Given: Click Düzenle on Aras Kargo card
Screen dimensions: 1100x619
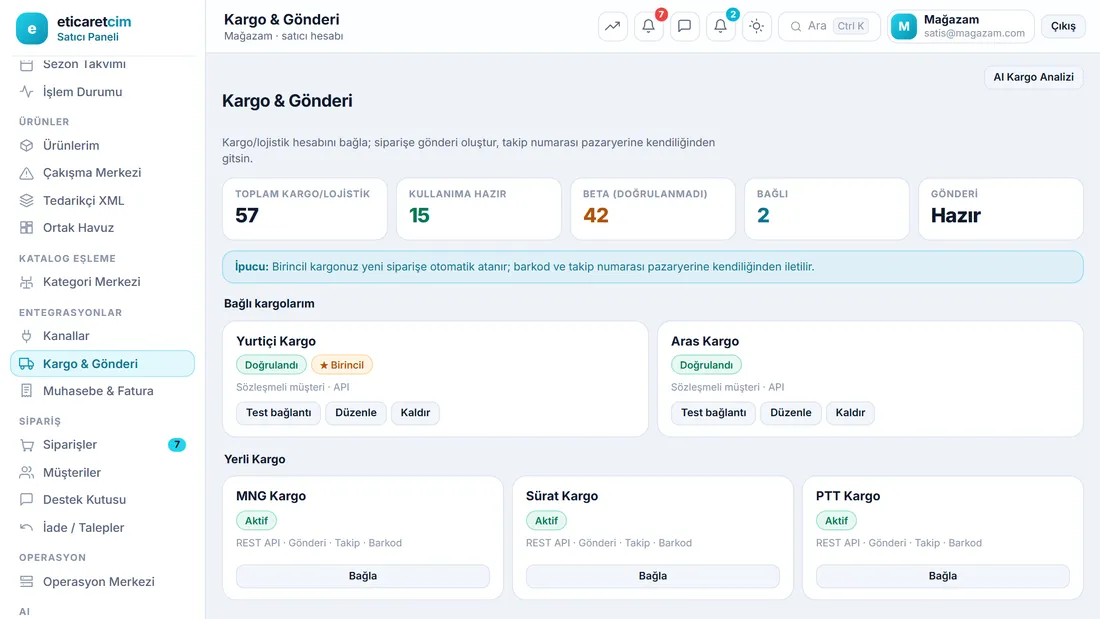Looking at the screenshot, I should click(x=791, y=413).
